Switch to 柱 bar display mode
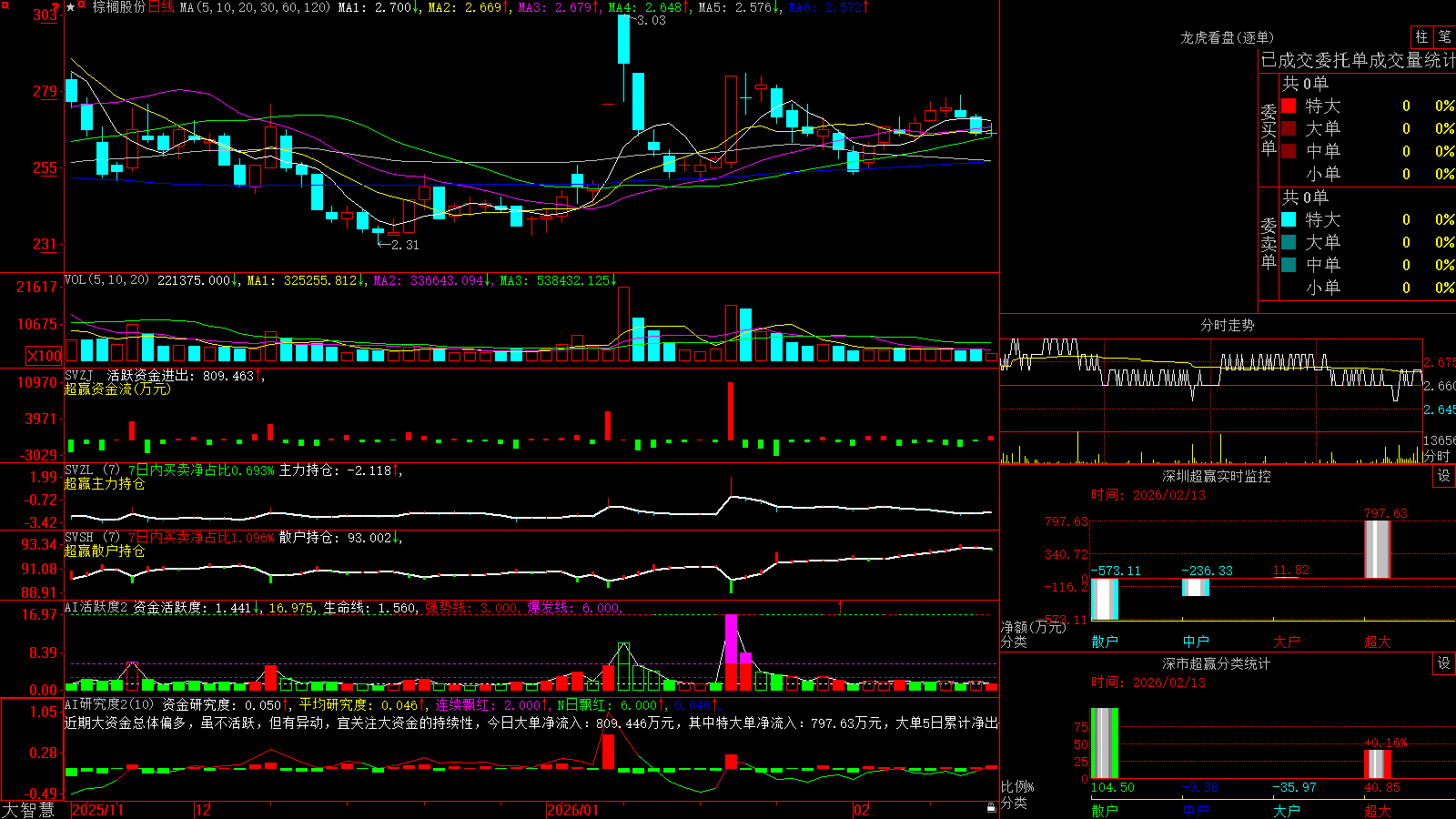 (x=1421, y=36)
